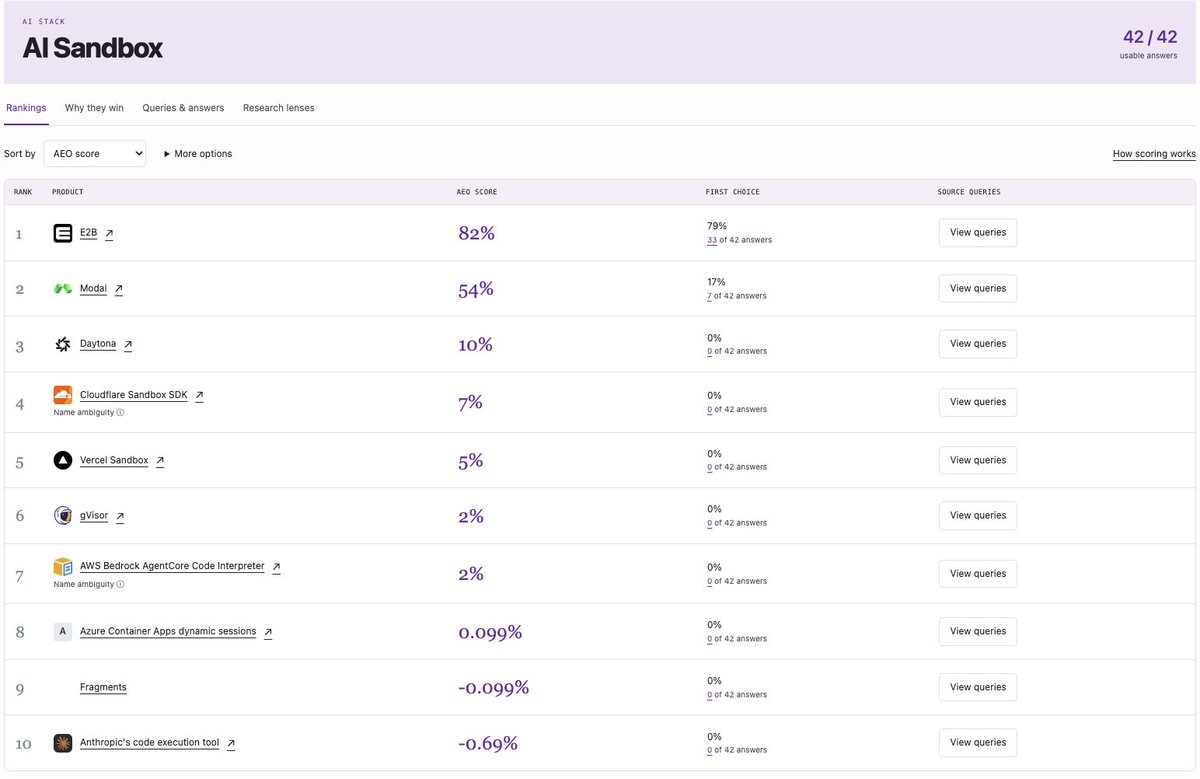Click Name ambiguity label under Cloudflare
Screen dimensions: 1200x779
click(x=84, y=412)
